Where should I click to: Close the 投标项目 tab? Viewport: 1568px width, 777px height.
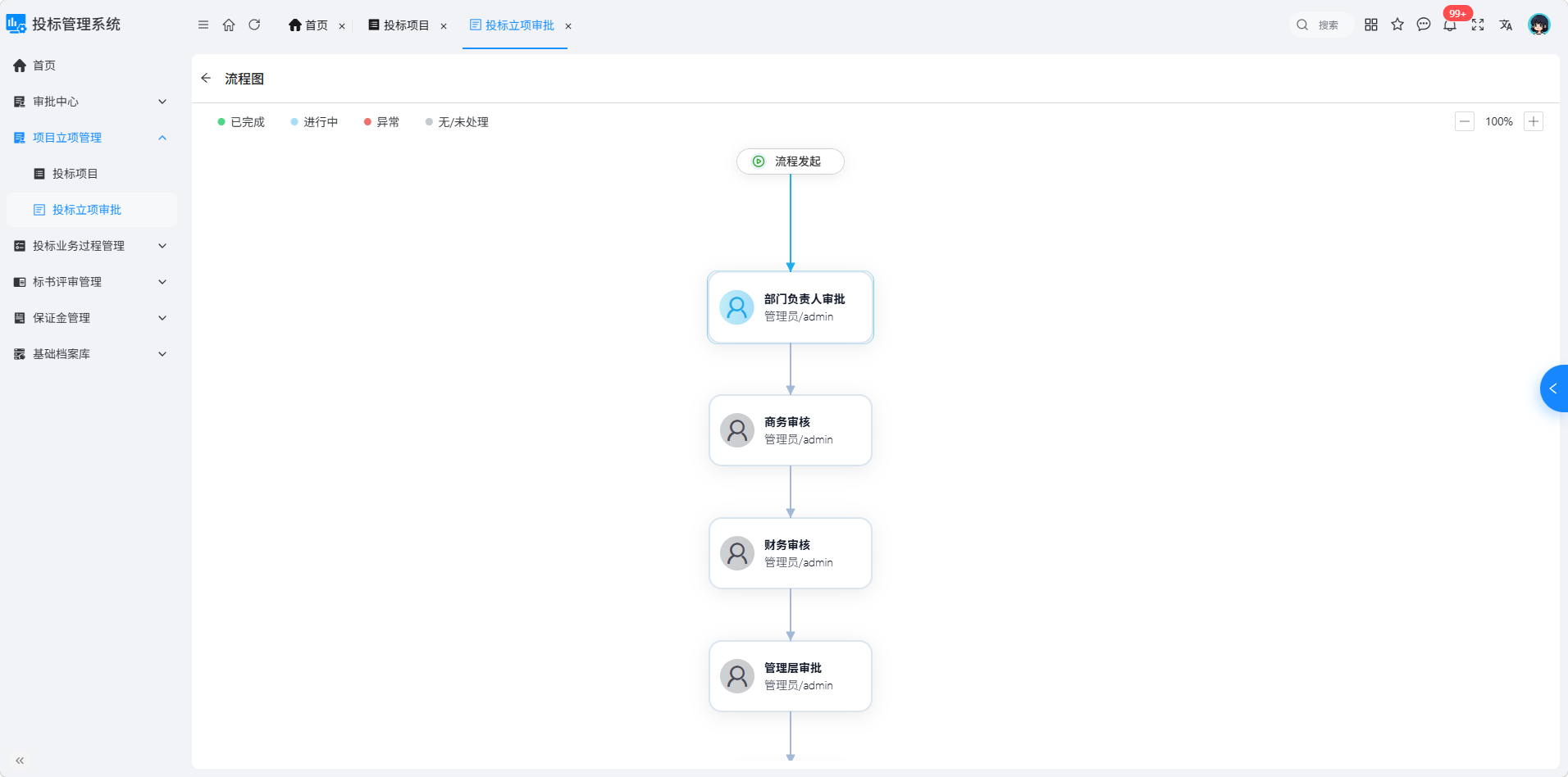444,26
